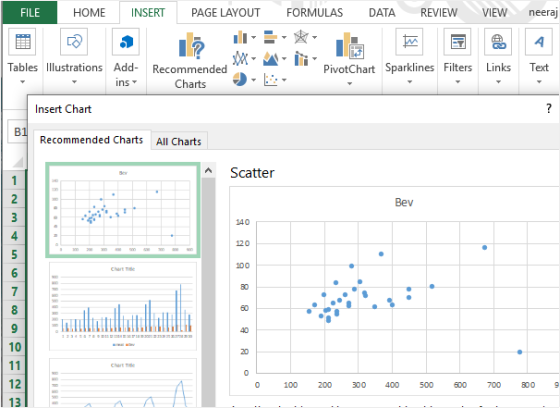Expand the bar chart dropdown arrow
Image resolution: width=560 pixels, height=408 pixels.
click(x=284, y=37)
